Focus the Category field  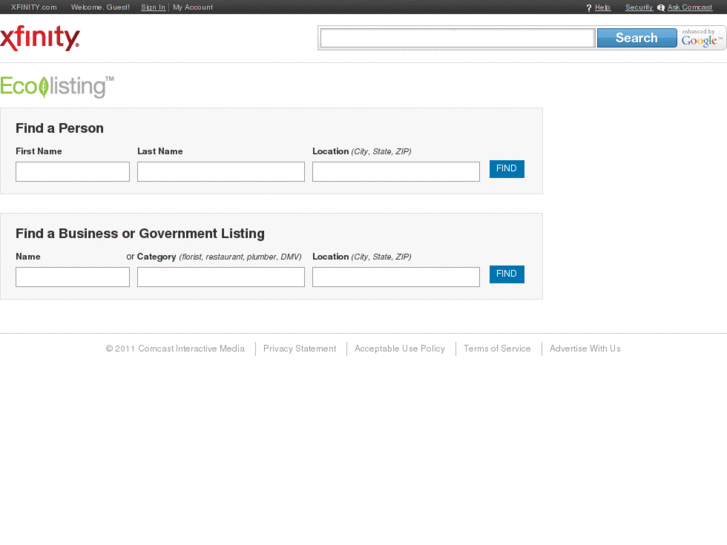pyautogui.click(x=221, y=277)
